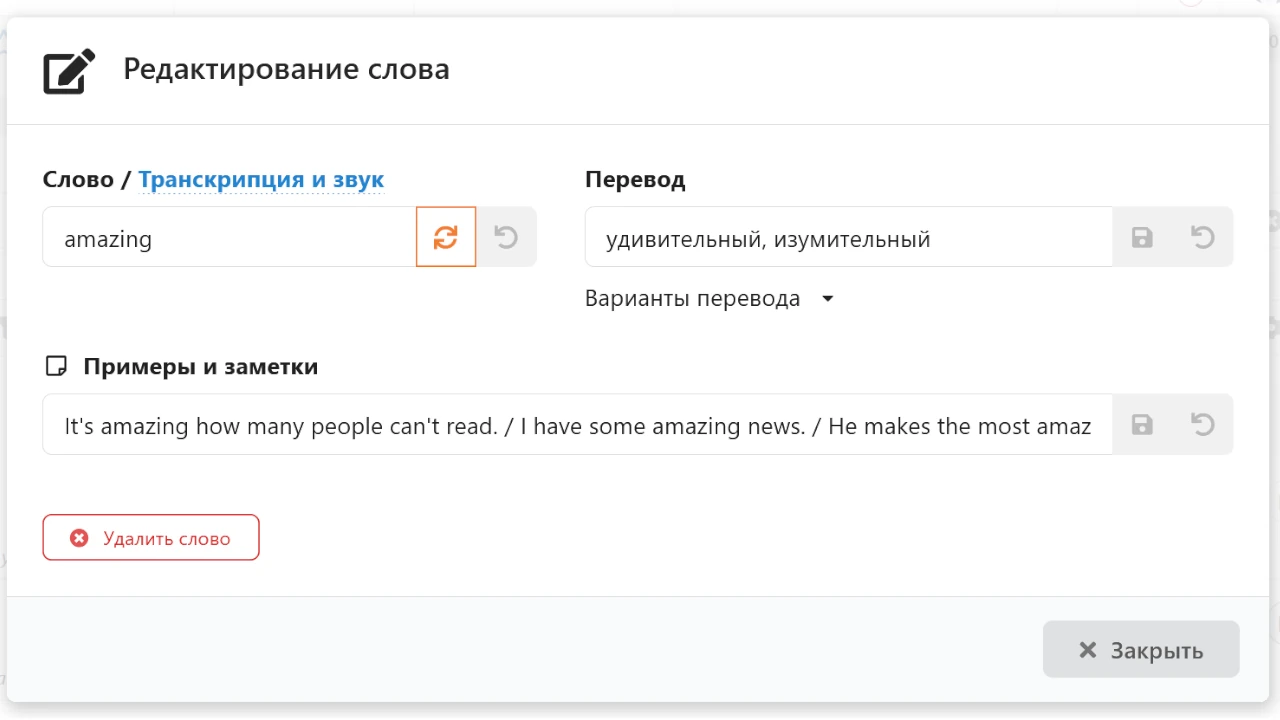Save the examples and notes via the disk icon
This screenshot has height=720, width=1280.
click(1142, 424)
